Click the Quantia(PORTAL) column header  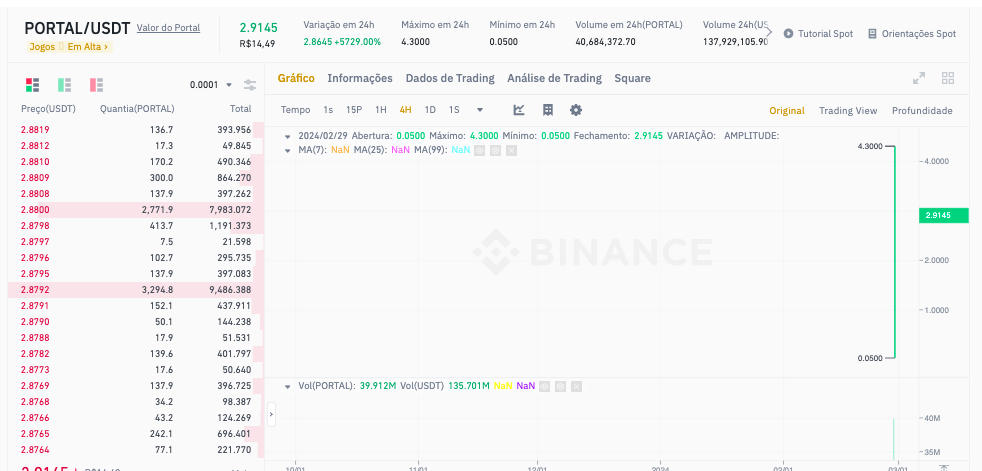[x=137, y=109]
